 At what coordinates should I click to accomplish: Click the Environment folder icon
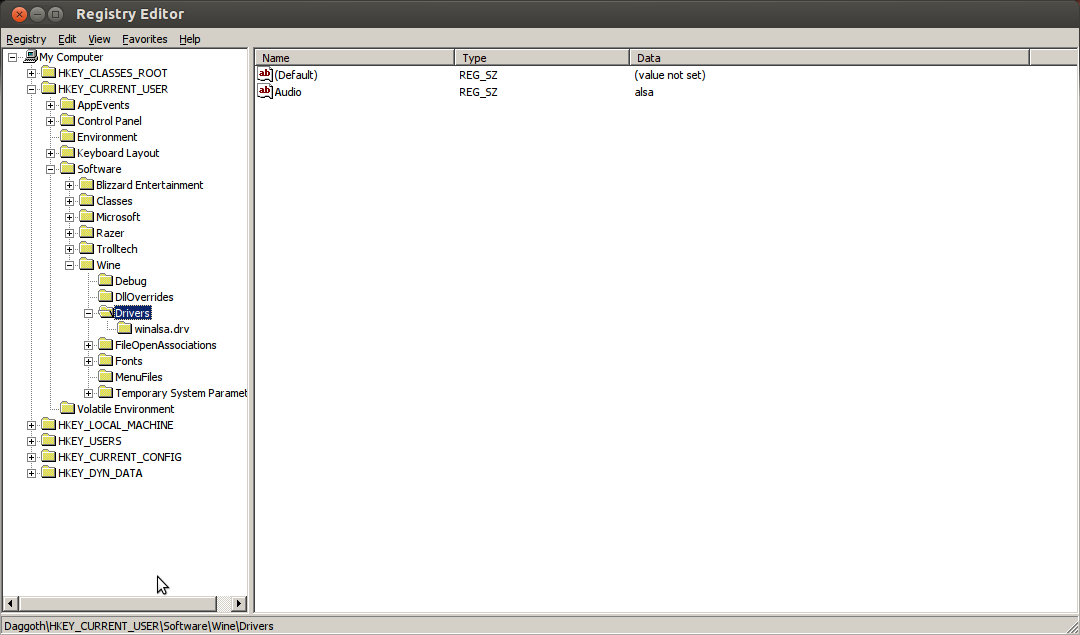[x=68, y=136]
